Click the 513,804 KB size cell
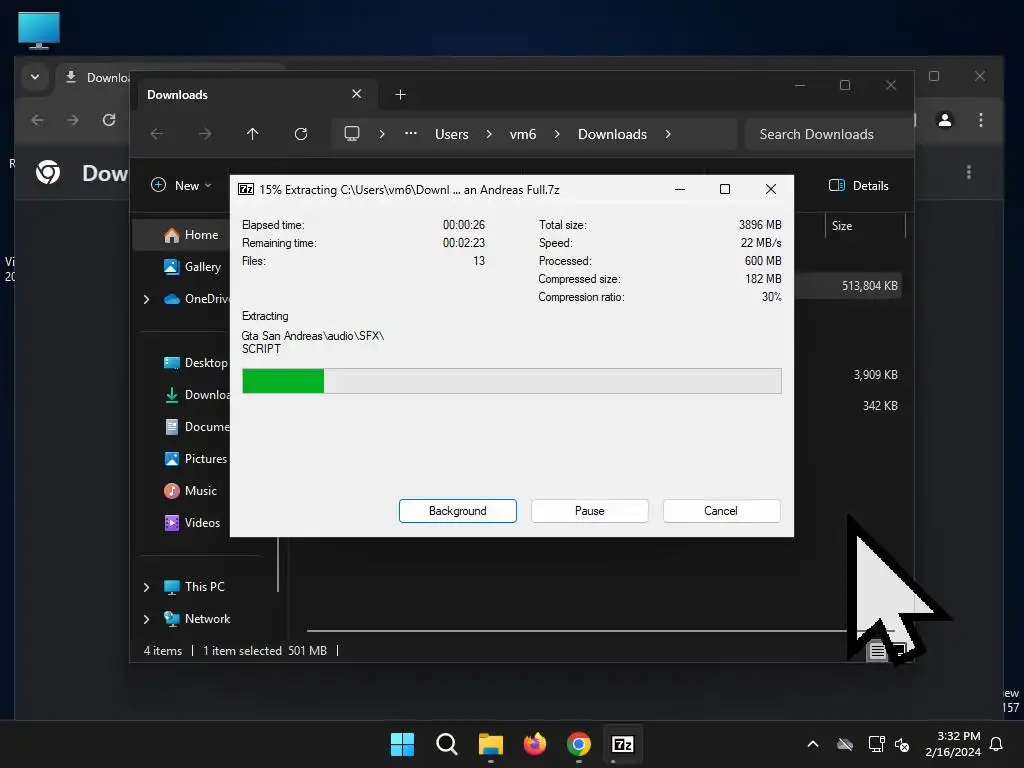Screen dimensions: 1024x768 869,285
